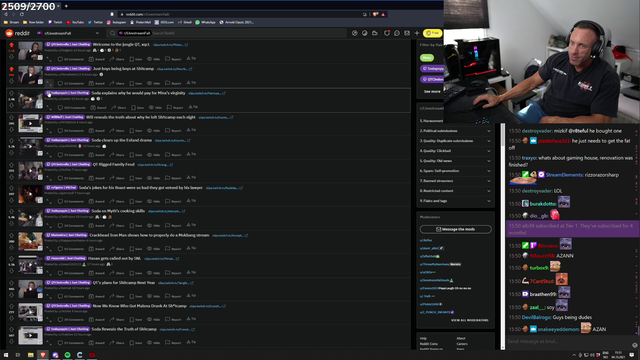Create a new post with plus icon
The width and height of the screenshot is (640, 360).
[x=417, y=33]
